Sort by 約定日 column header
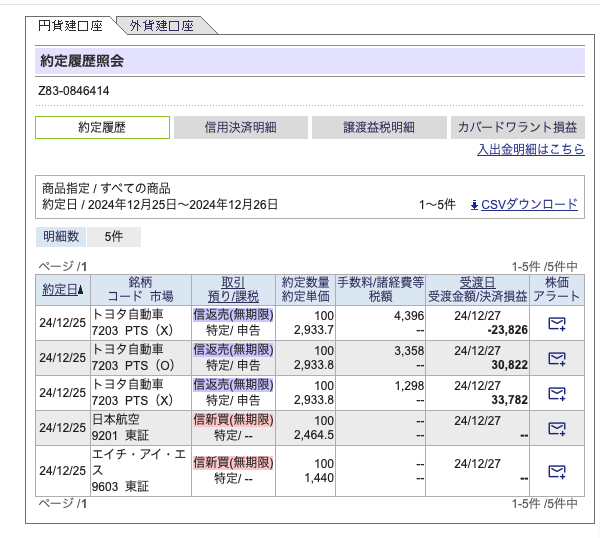The width and height of the screenshot is (600, 538). tap(59, 290)
